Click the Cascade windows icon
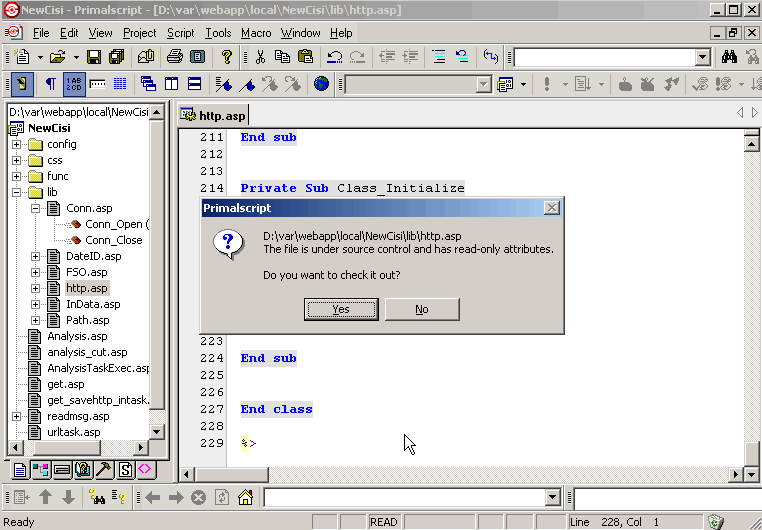The image size is (762, 530). point(148,84)
